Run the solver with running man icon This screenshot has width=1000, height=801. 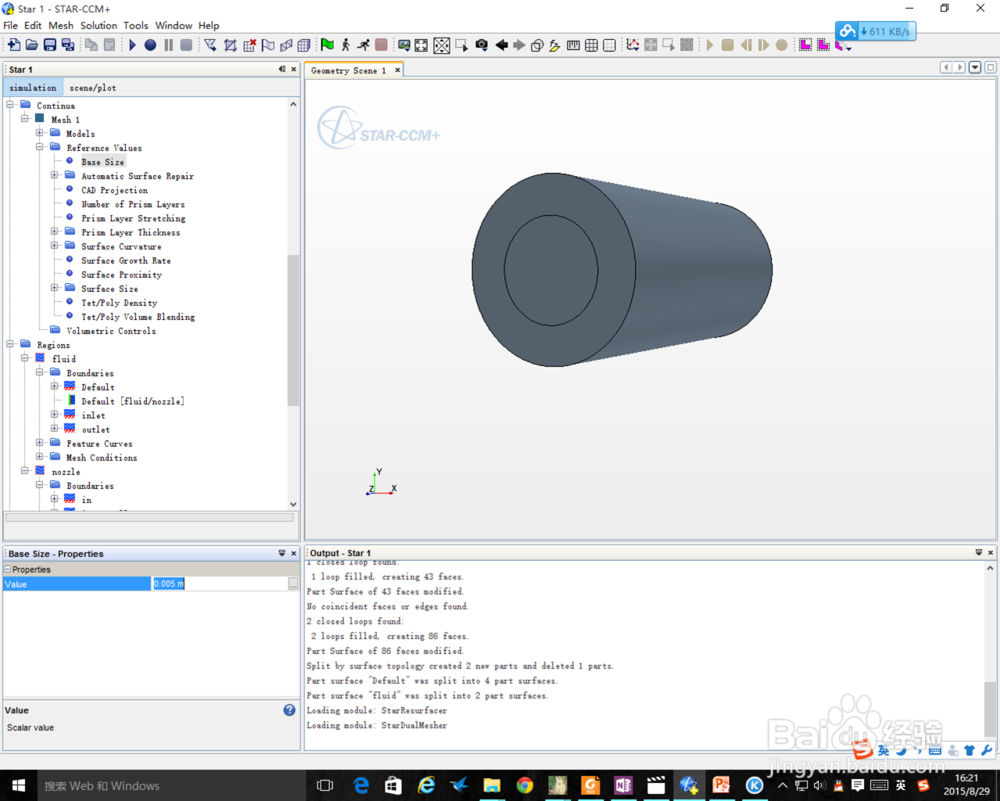pos(364,45)
